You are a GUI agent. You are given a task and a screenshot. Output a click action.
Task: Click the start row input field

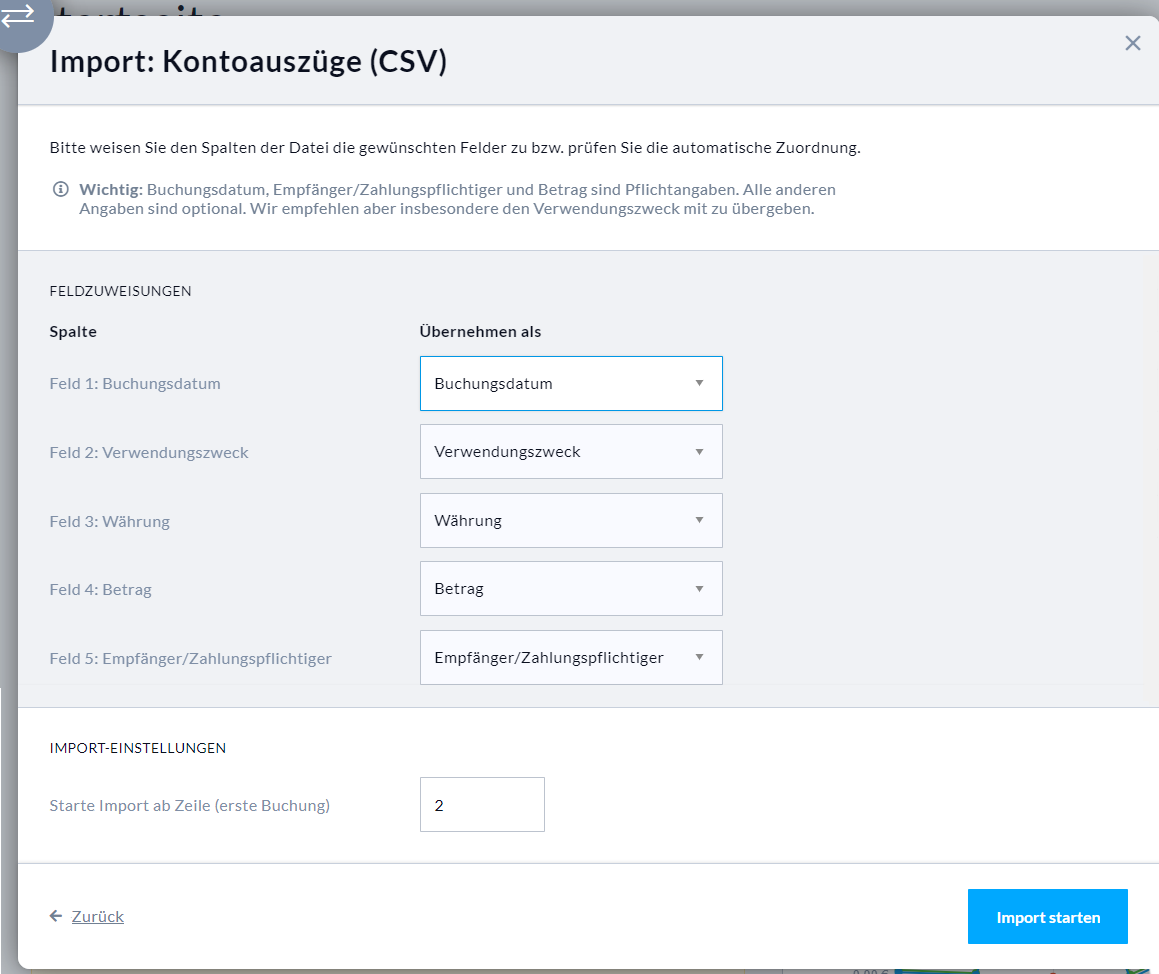pyautogui.click(x=482, y=804)
